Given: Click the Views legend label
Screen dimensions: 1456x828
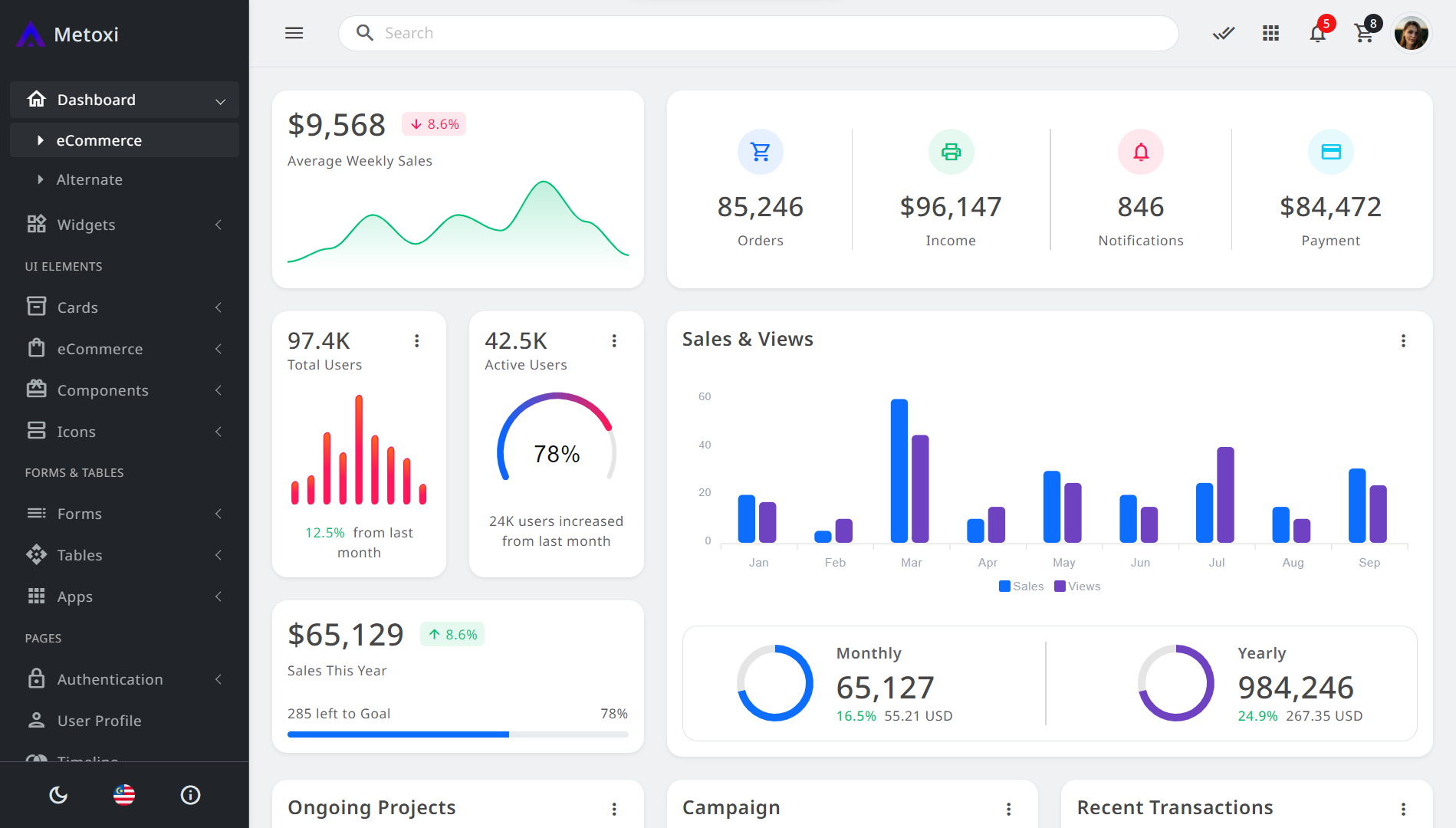Looking at the screenshot, I should click(x=1077, y=586).
